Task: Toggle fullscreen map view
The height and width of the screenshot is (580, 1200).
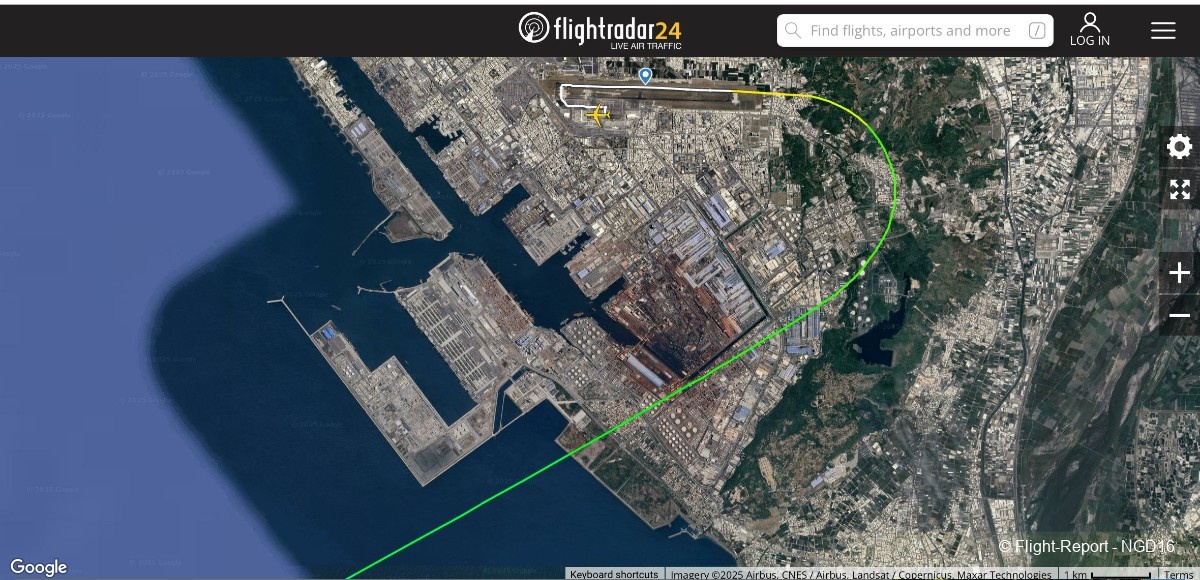Action: [x=1179, y=189]
